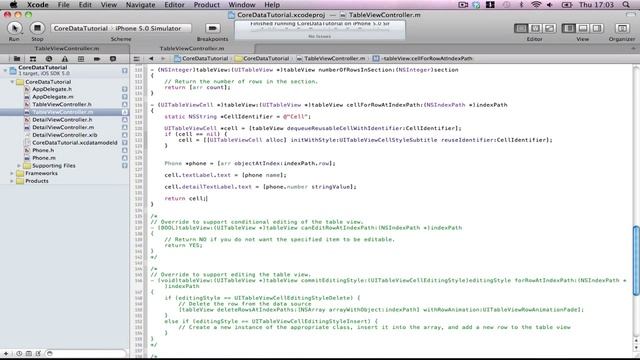Select Phone.h file

click(43, 150)
